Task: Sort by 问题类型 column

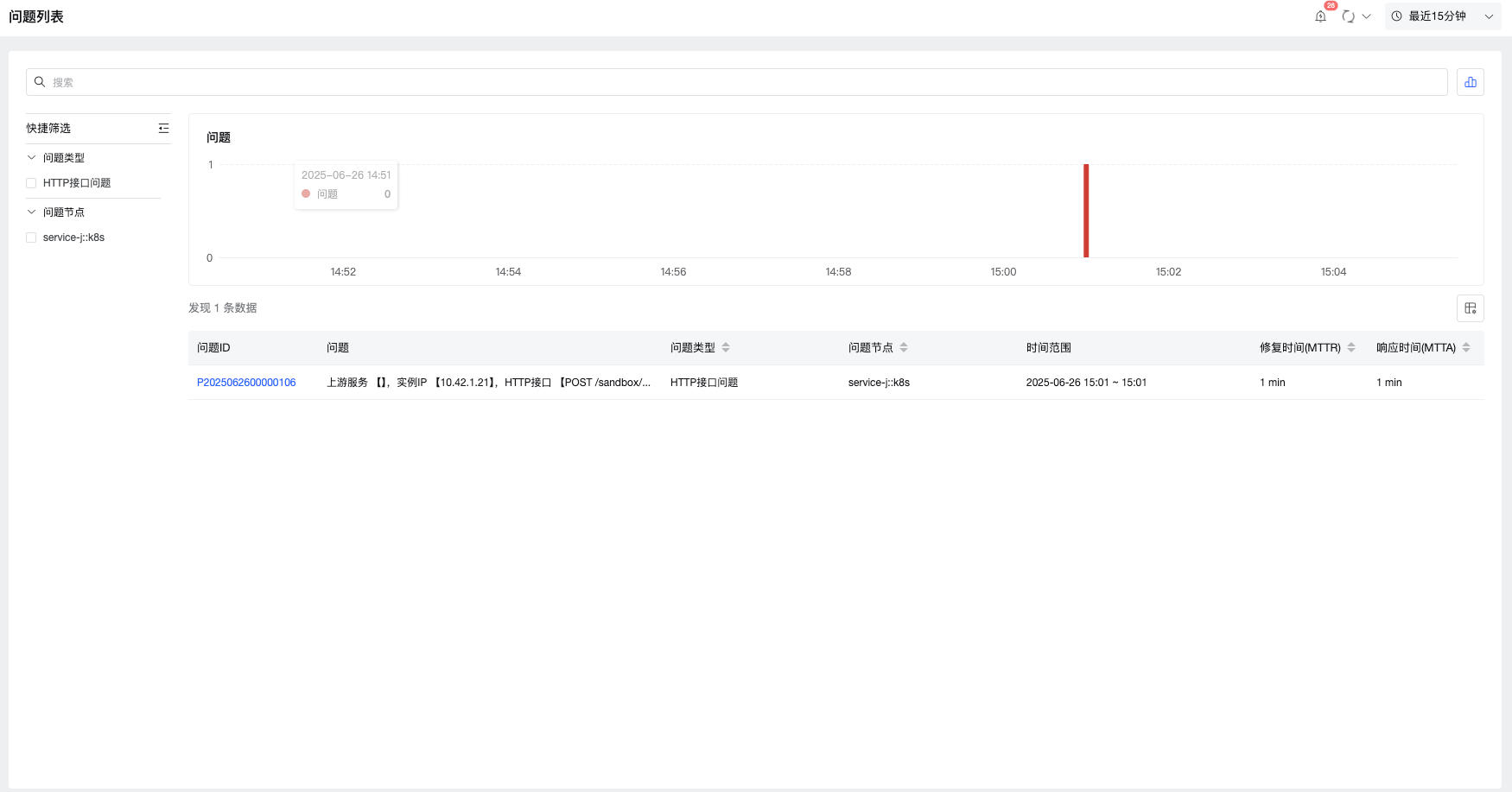Action: pos(726,347)
